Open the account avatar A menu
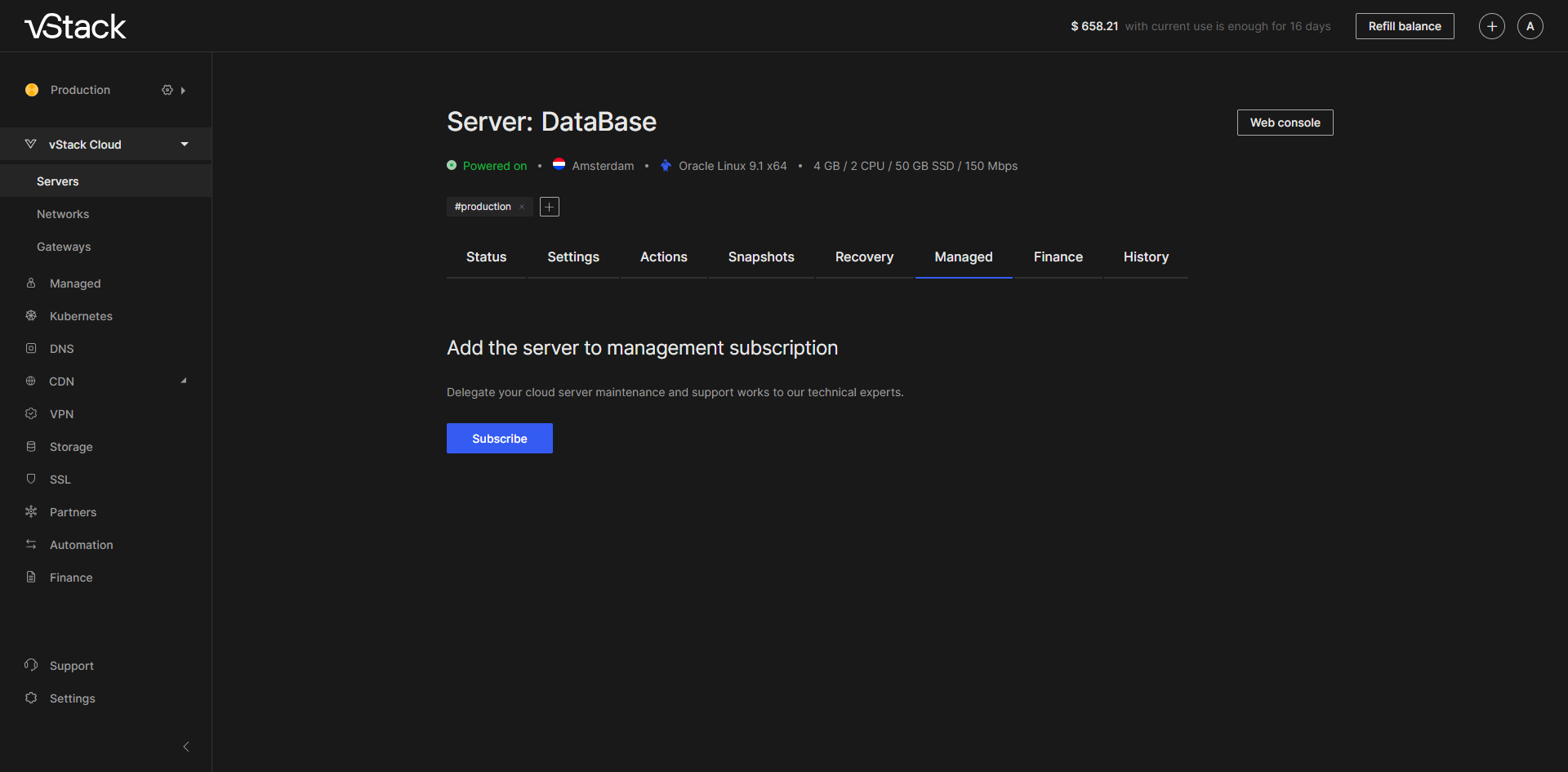The image size is (1568, 772). pos(1530,26)
